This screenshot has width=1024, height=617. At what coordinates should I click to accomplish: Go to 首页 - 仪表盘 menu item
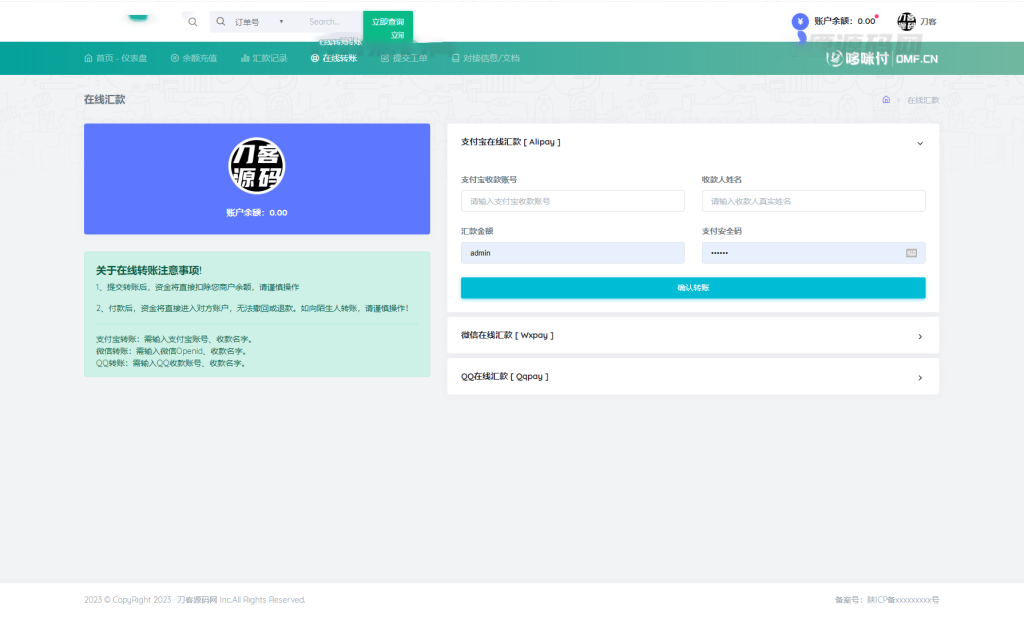click(116, 58)
